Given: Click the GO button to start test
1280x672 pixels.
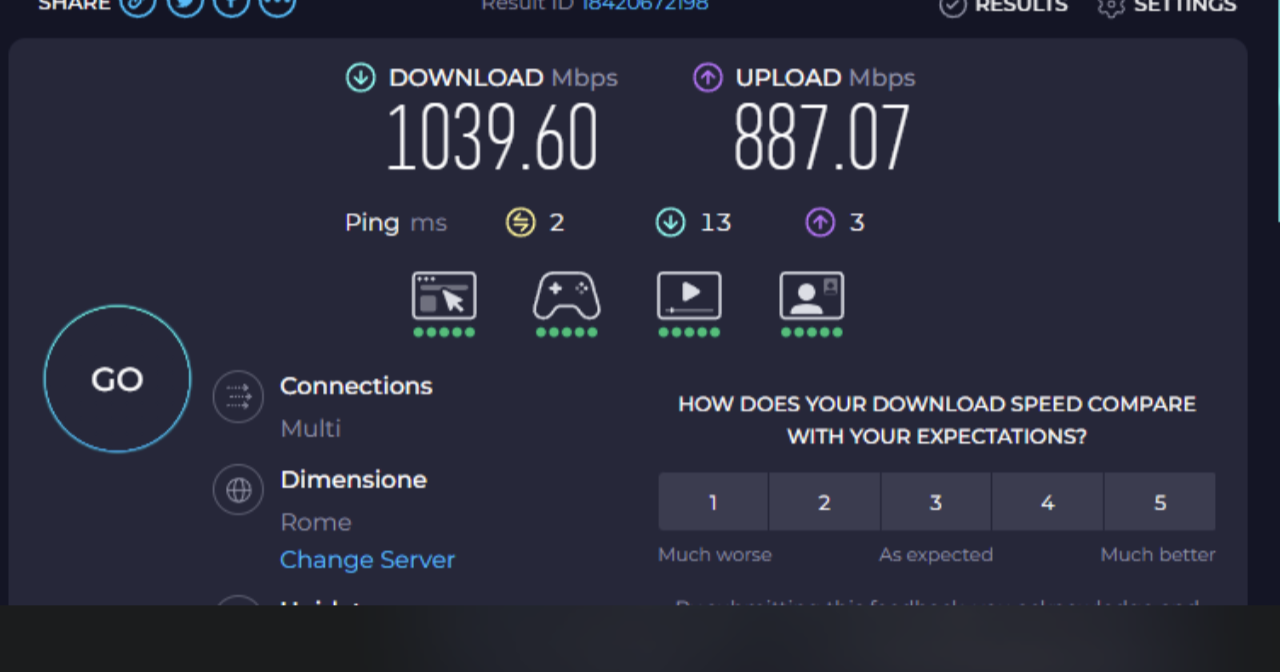Looking at the screenshot, I should 117,379.
